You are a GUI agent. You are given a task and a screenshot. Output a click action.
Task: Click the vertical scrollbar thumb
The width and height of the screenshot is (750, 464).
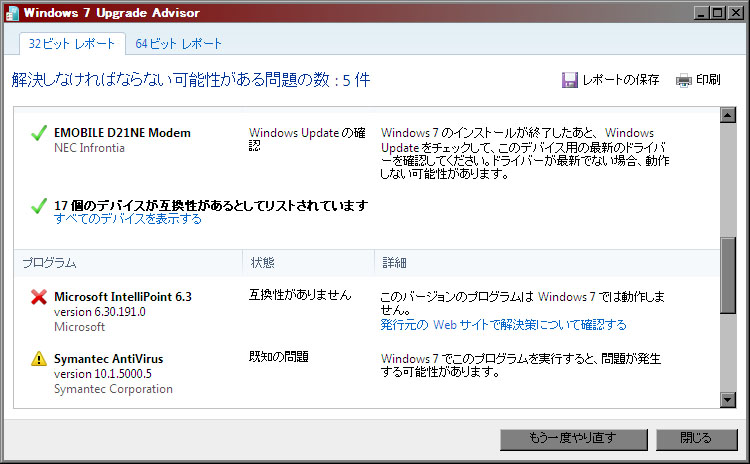click(728, 275)
